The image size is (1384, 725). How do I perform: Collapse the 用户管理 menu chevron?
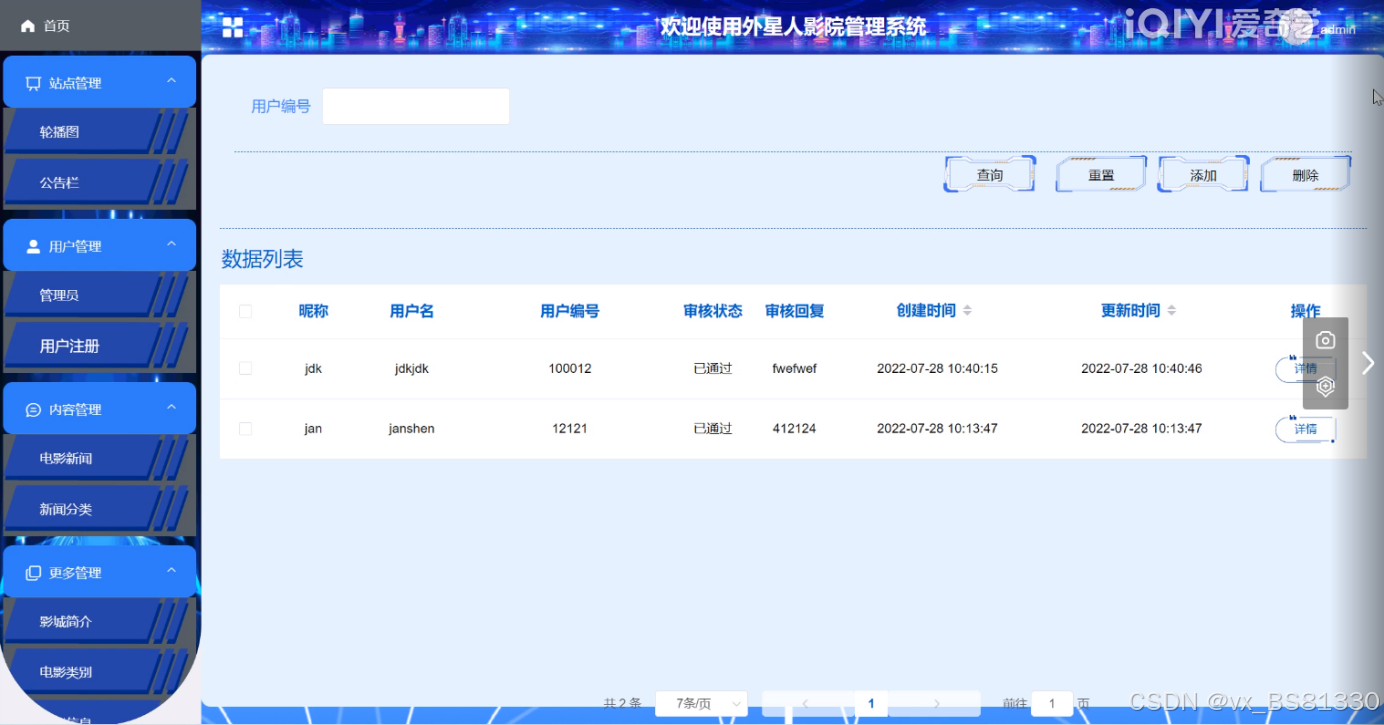click(171, 244)
